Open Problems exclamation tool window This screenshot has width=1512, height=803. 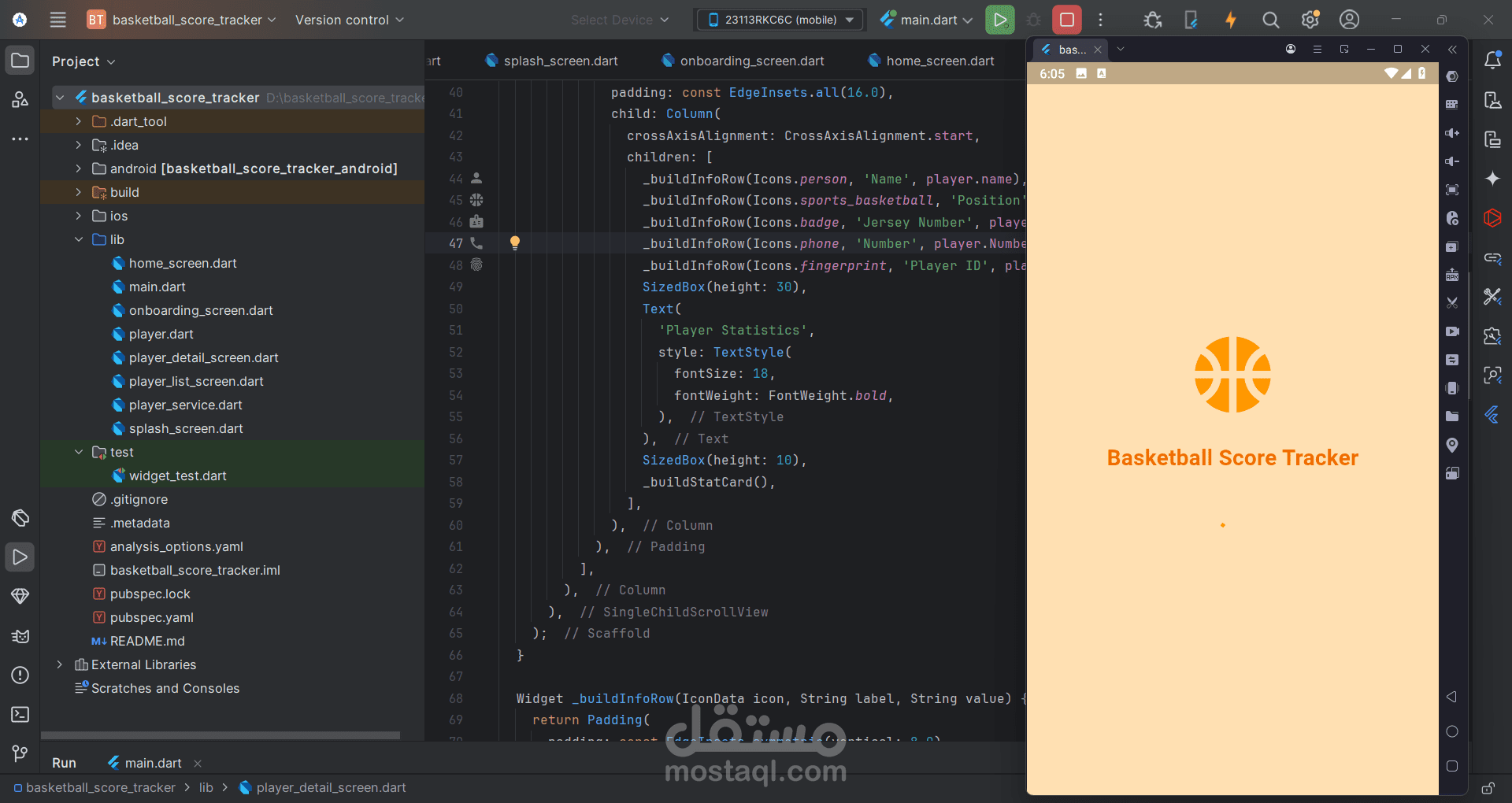(20, 675)
